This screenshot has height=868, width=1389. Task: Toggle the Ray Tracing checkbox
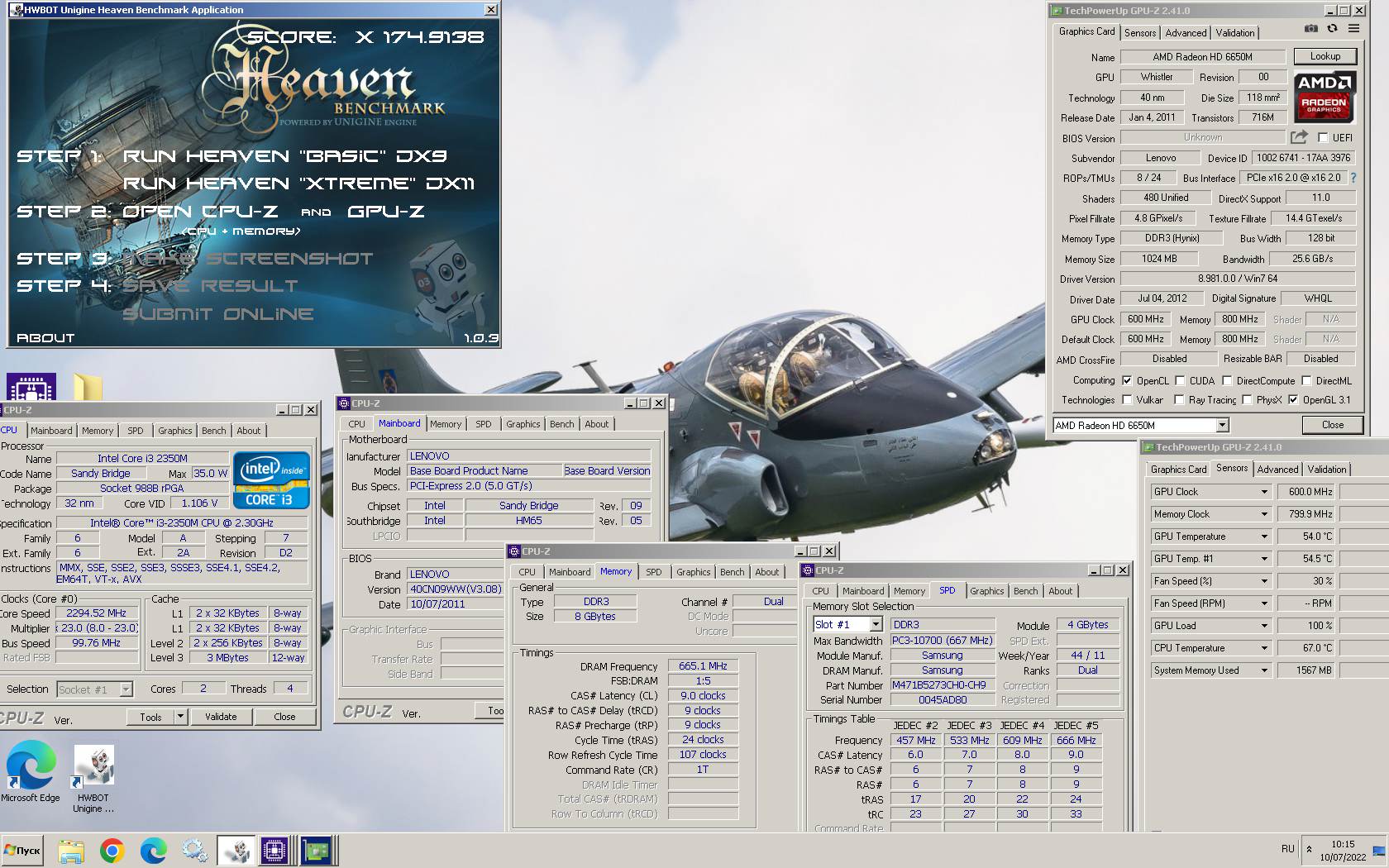click(x=1180, y=400)
